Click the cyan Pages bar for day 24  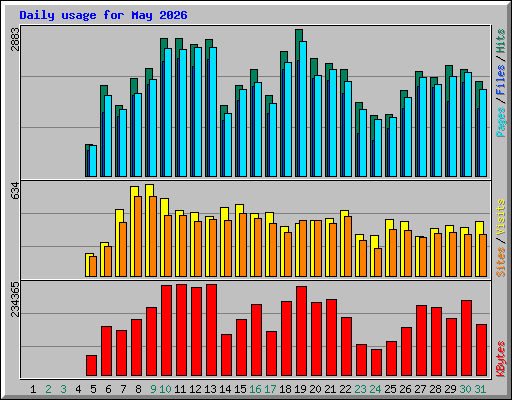point(378,148)
